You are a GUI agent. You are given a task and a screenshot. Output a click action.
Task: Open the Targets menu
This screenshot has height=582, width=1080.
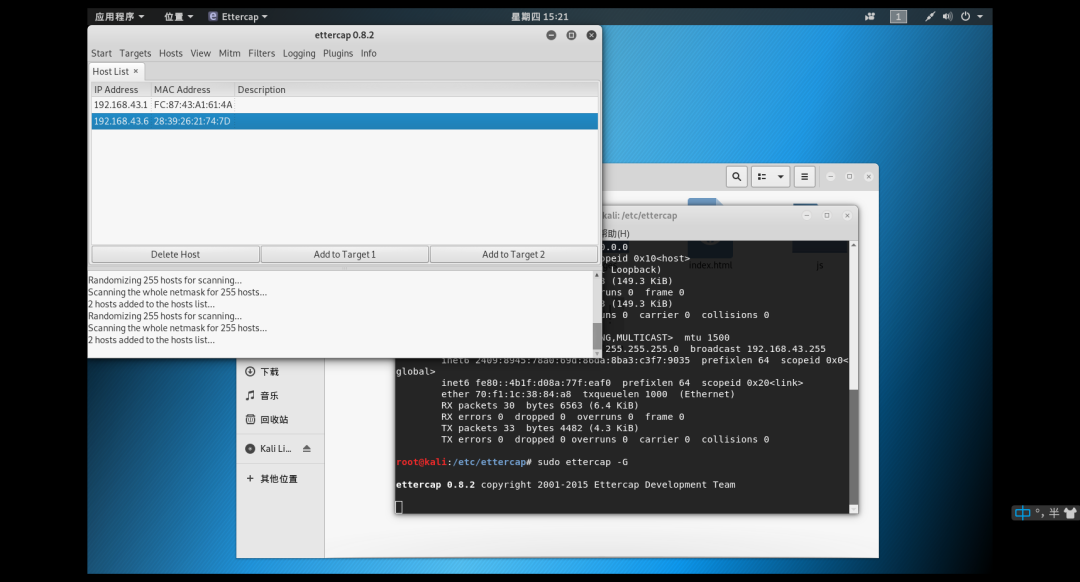tap(135, 53)
